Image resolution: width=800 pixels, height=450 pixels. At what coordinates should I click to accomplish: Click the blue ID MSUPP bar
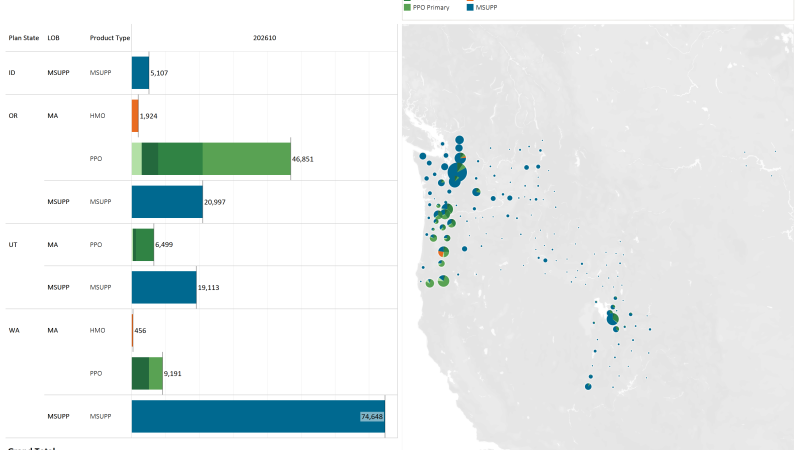(140, 73)
